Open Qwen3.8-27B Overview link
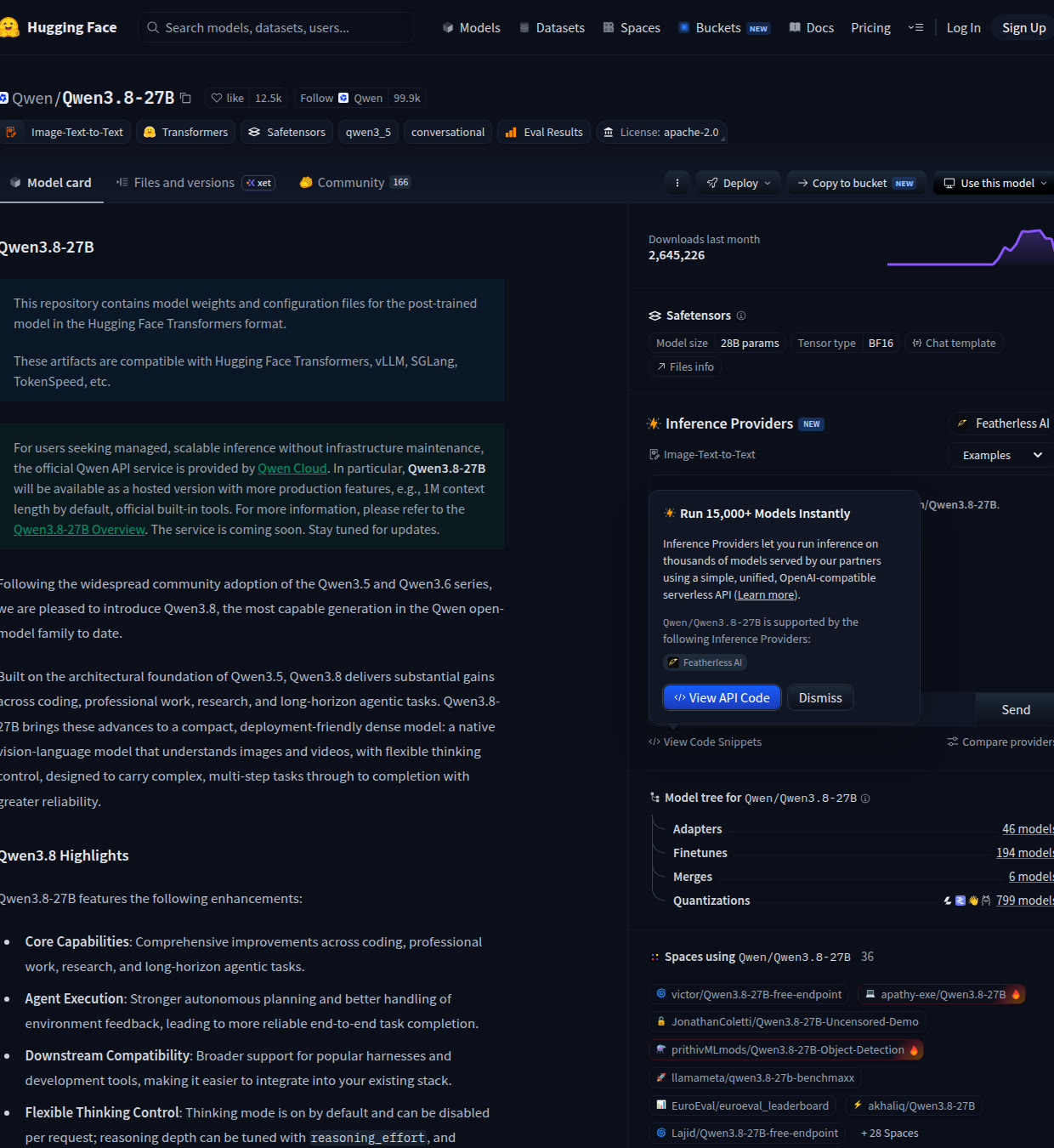The height and width of the screenshot is (1148, 1054). coord(79,530)
